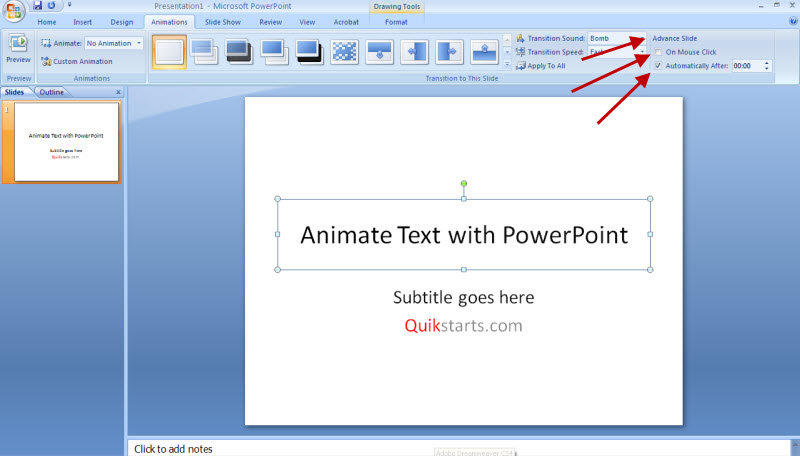Screen dimensions: 800x456
Task: Apply the Wipe Up transition
Action: tap(484, 52)
